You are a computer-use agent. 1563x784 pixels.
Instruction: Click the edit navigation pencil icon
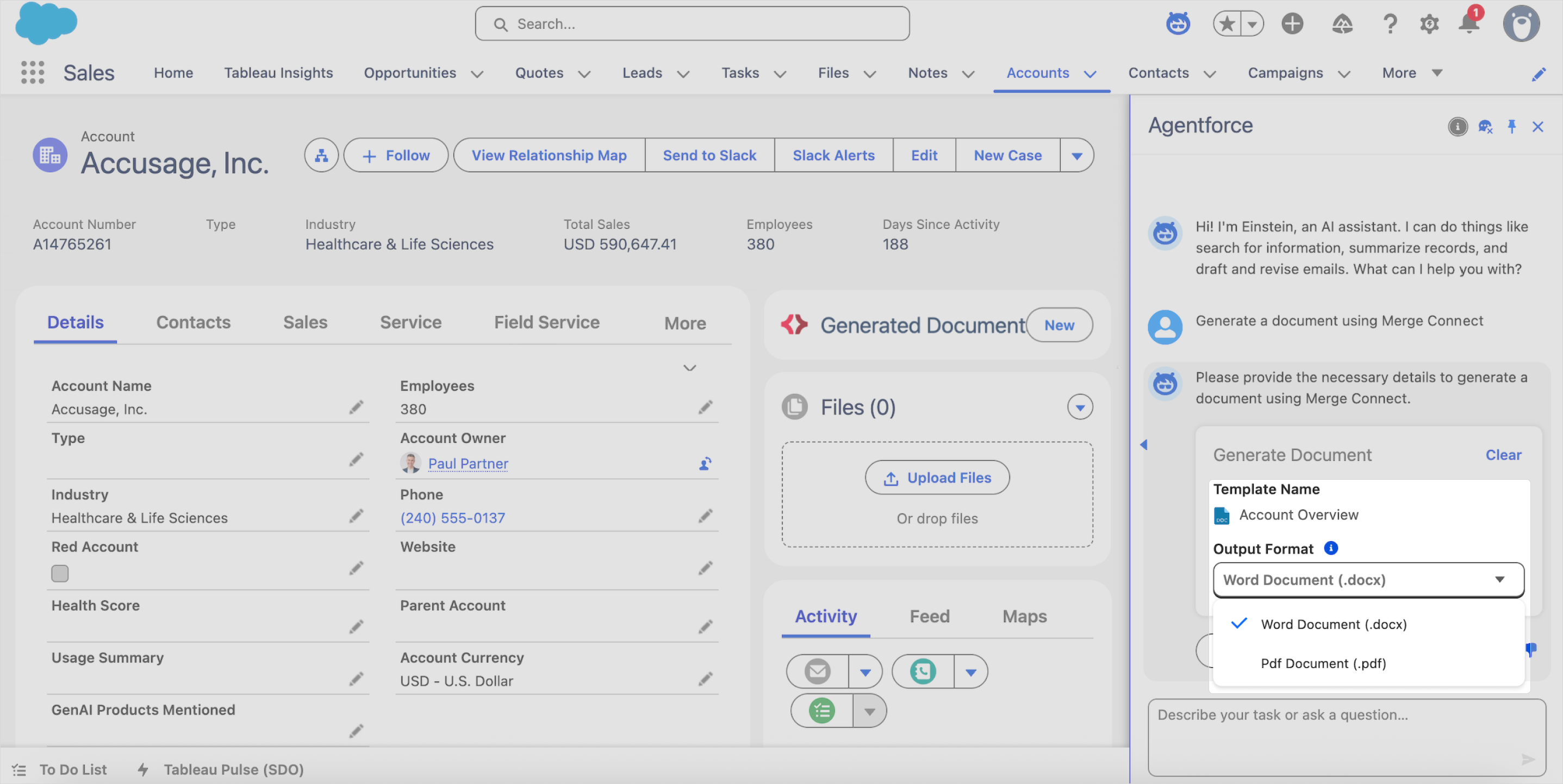1538,74
